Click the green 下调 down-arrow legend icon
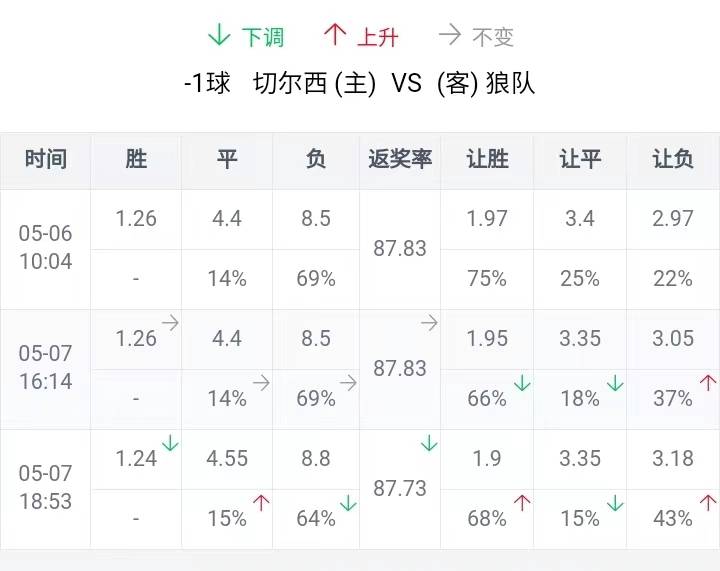This screenshot has height=571, width=720. coord(219,35)
